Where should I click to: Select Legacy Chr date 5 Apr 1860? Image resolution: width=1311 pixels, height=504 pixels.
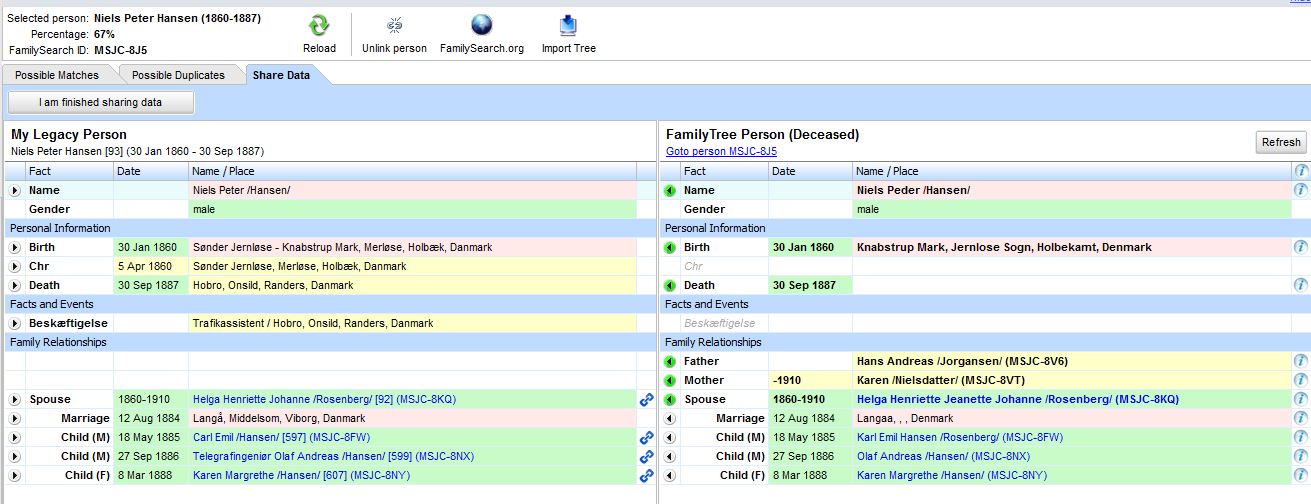pyautogui.click(x=151, y=266)
